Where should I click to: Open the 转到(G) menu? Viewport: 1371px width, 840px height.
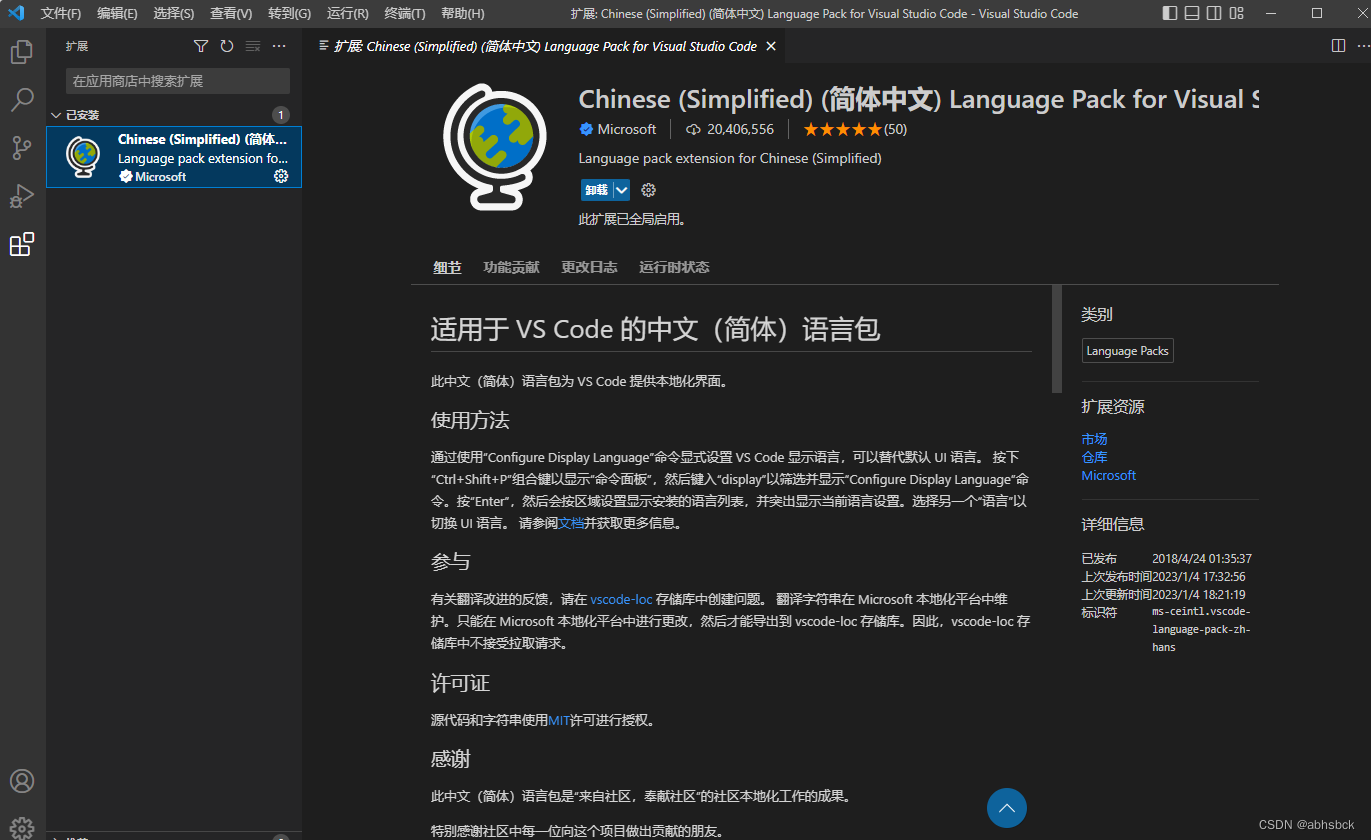[x=290, y=13]
